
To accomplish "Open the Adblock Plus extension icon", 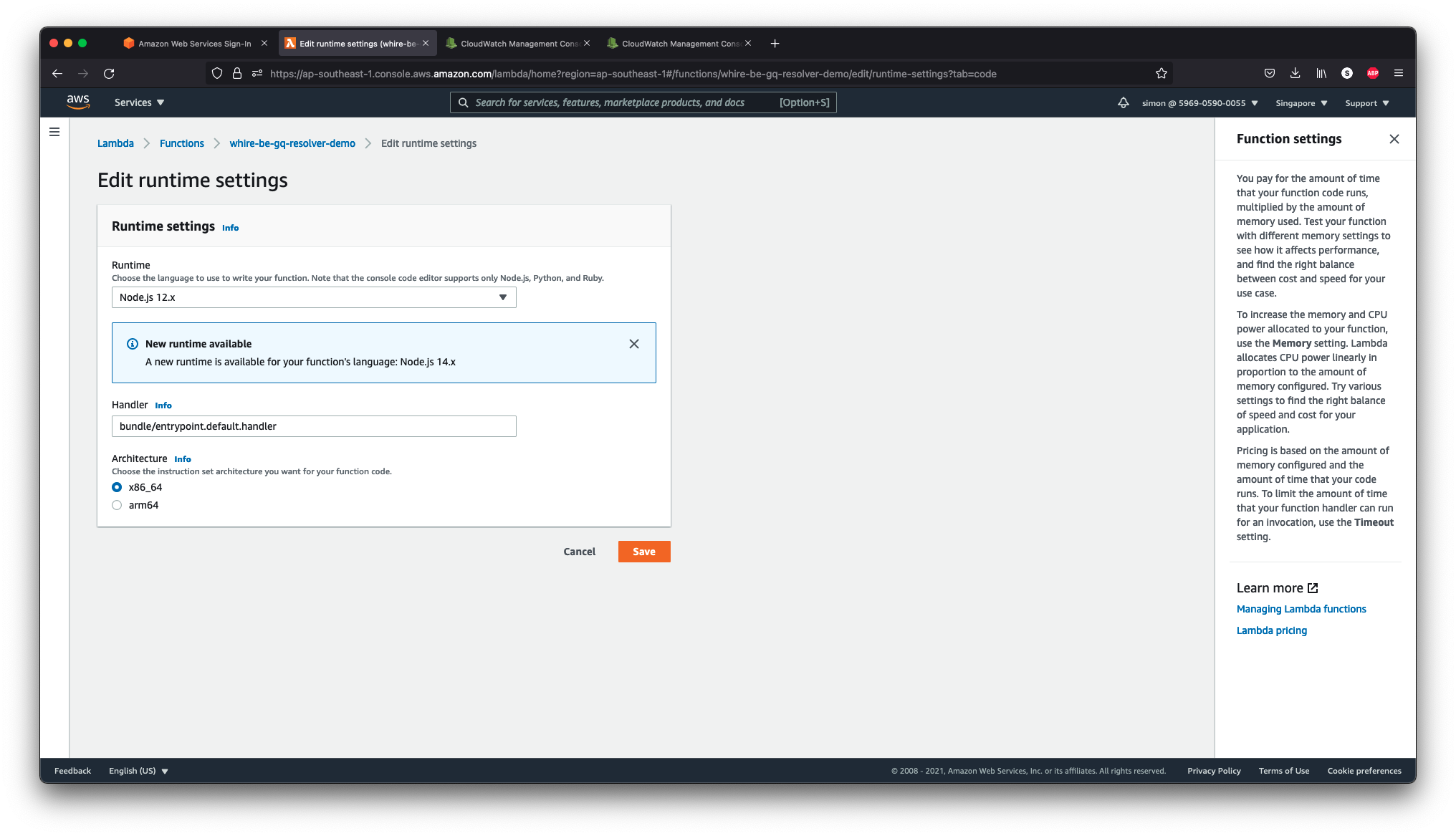I will click(x=1372, y=73).
